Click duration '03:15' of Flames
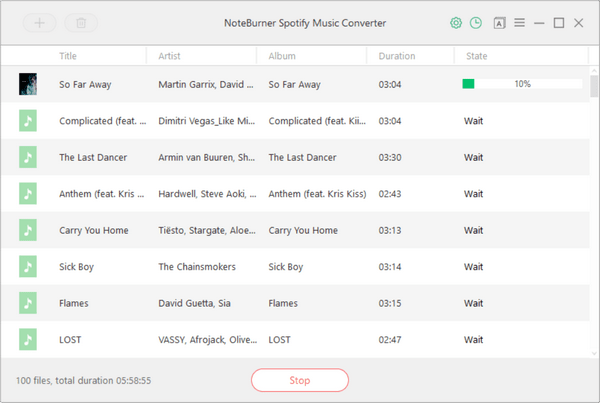 tap(390, 303)
